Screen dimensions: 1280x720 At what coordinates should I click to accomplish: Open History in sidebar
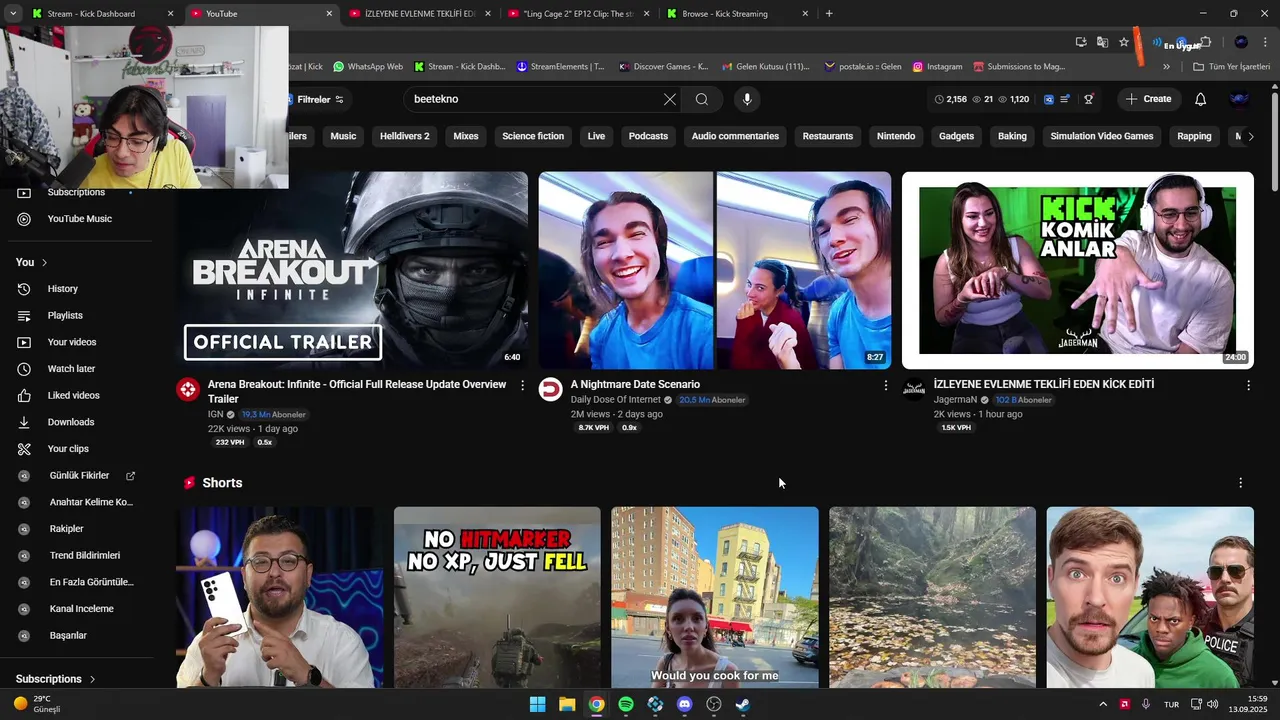tap(62, 289)
